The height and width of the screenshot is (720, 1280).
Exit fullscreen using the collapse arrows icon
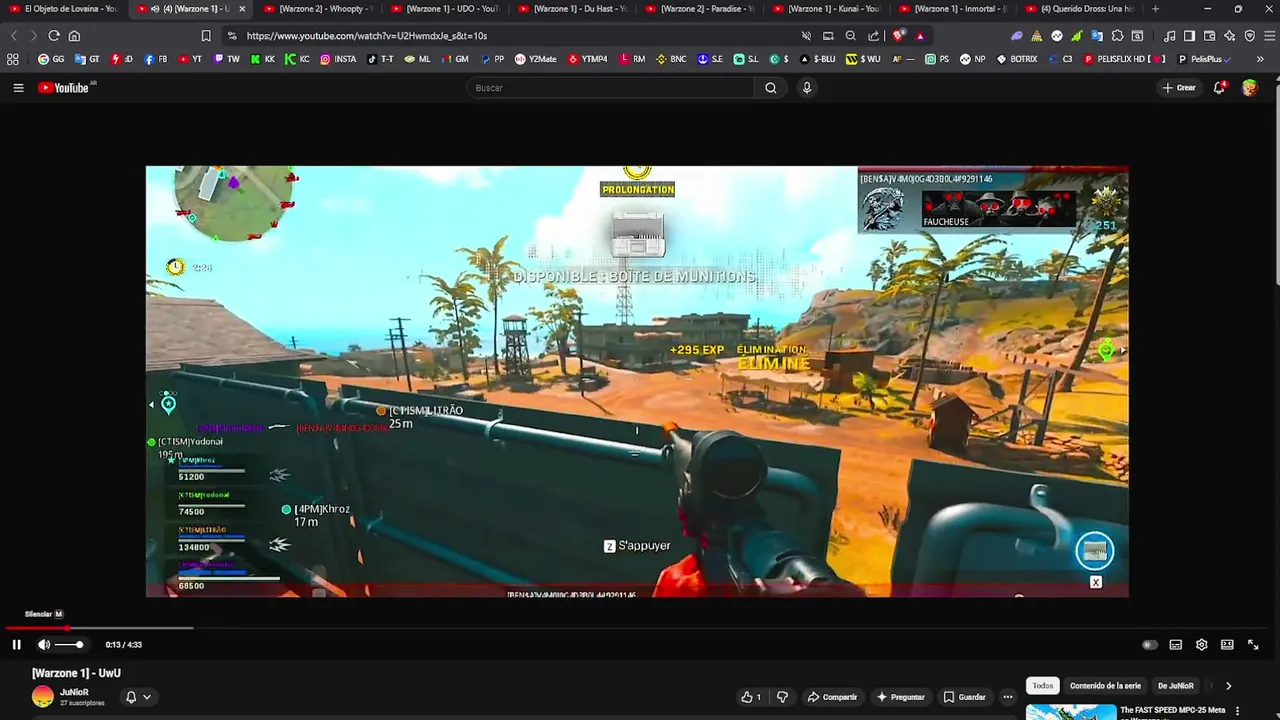[x=1253, y=645]
